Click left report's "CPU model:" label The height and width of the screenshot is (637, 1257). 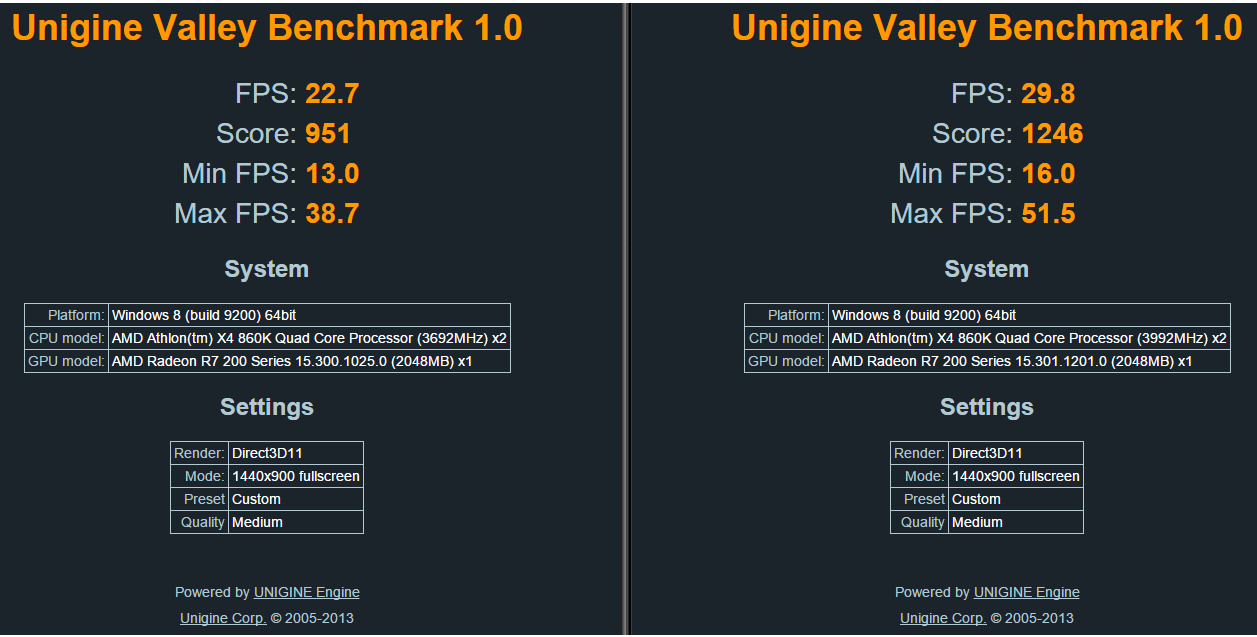click(x=66, y=338)
